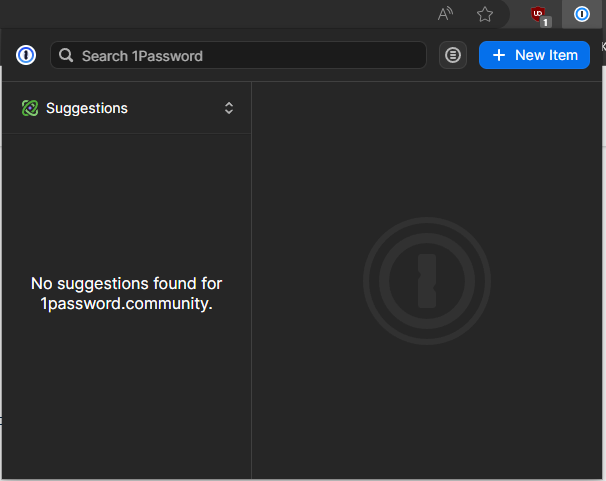The width and height of the screenshot is (606, 481).
Task: Click the 1Password extension icon in browser toolbar
Action: click(x=581, y=14)
